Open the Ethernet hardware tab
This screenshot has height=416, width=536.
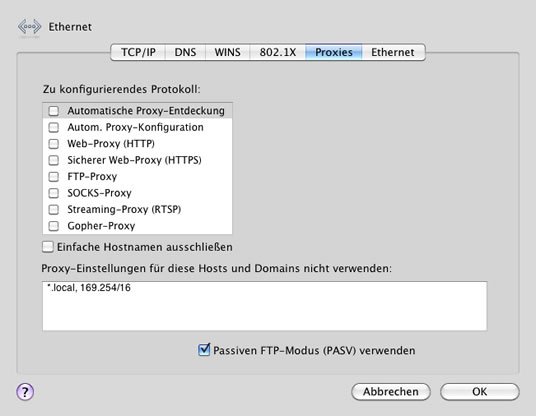click(x=393, y=52)
